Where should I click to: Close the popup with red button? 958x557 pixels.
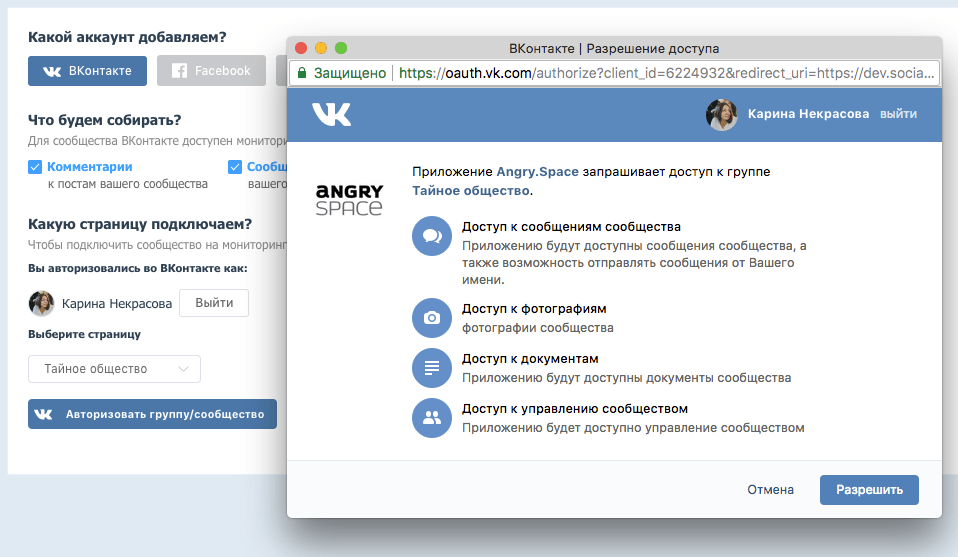click(x=301, y=48)
